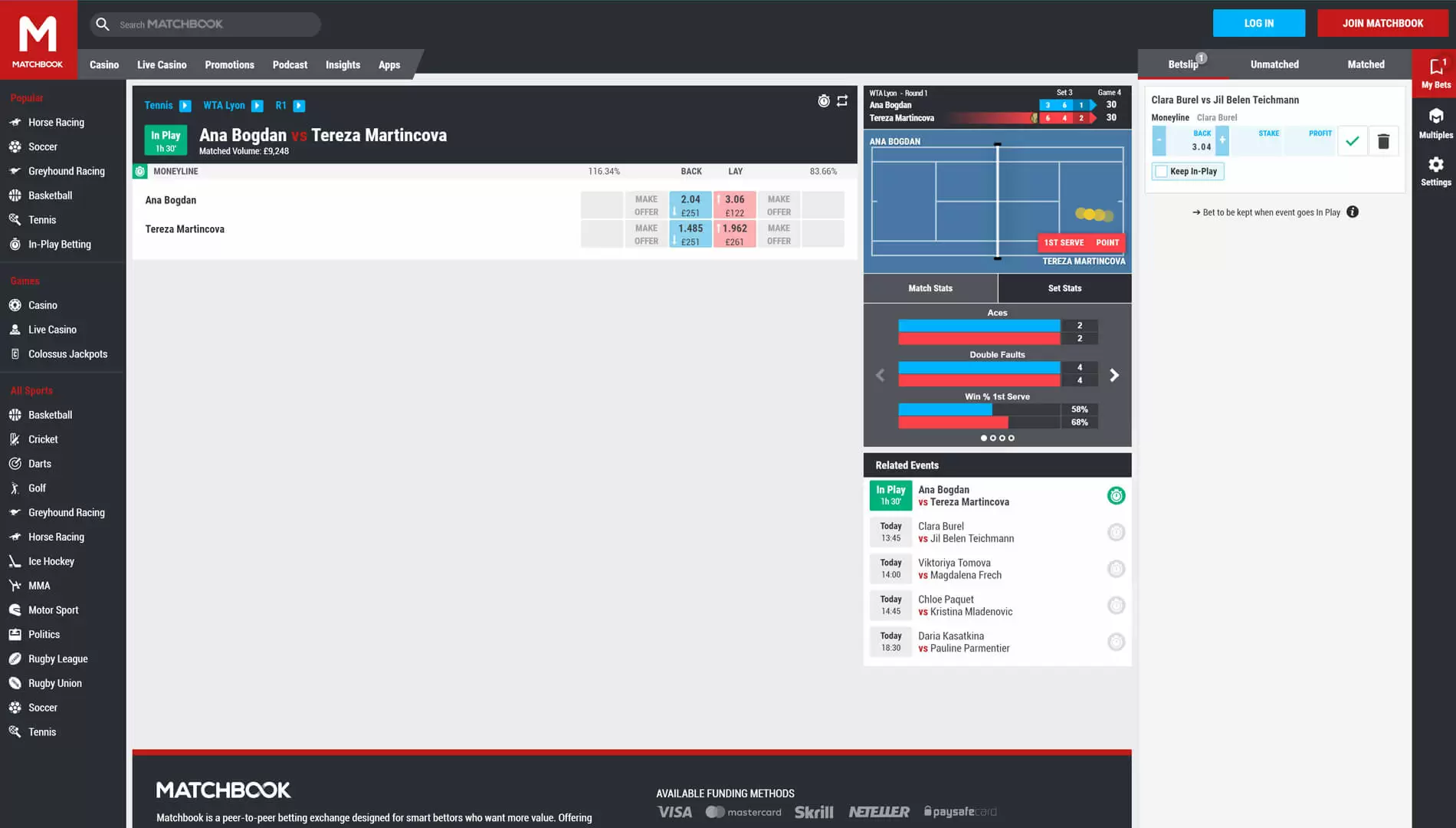Click the Matchbook logo
This screenshot has width=1456, height=828.
[38, 40]
